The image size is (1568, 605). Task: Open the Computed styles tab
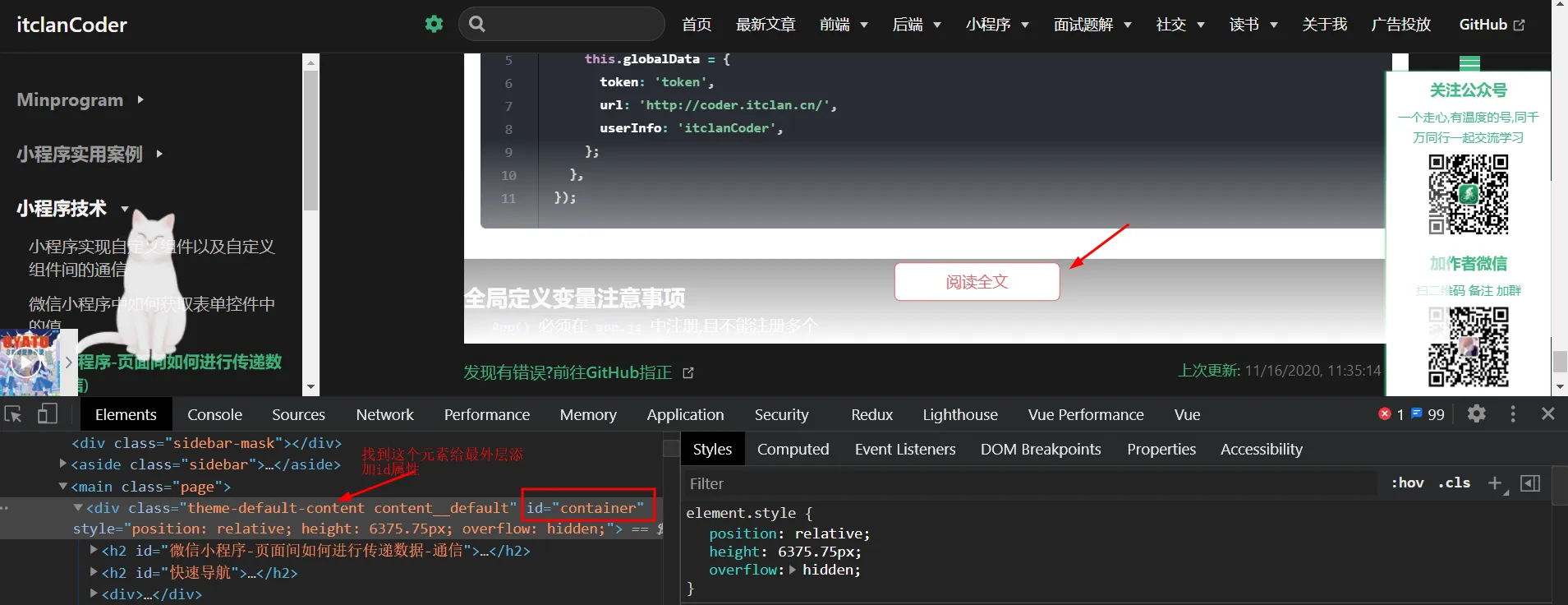(793, 449)
